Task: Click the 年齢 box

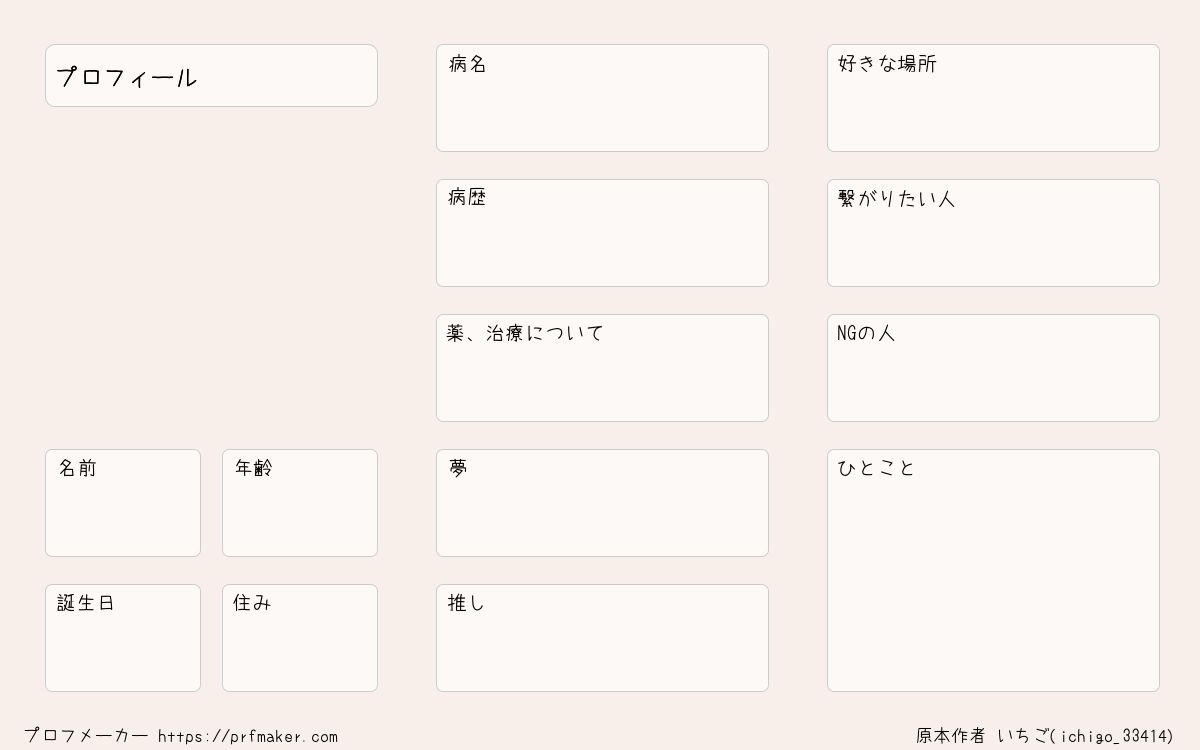Action: point(300,503)
